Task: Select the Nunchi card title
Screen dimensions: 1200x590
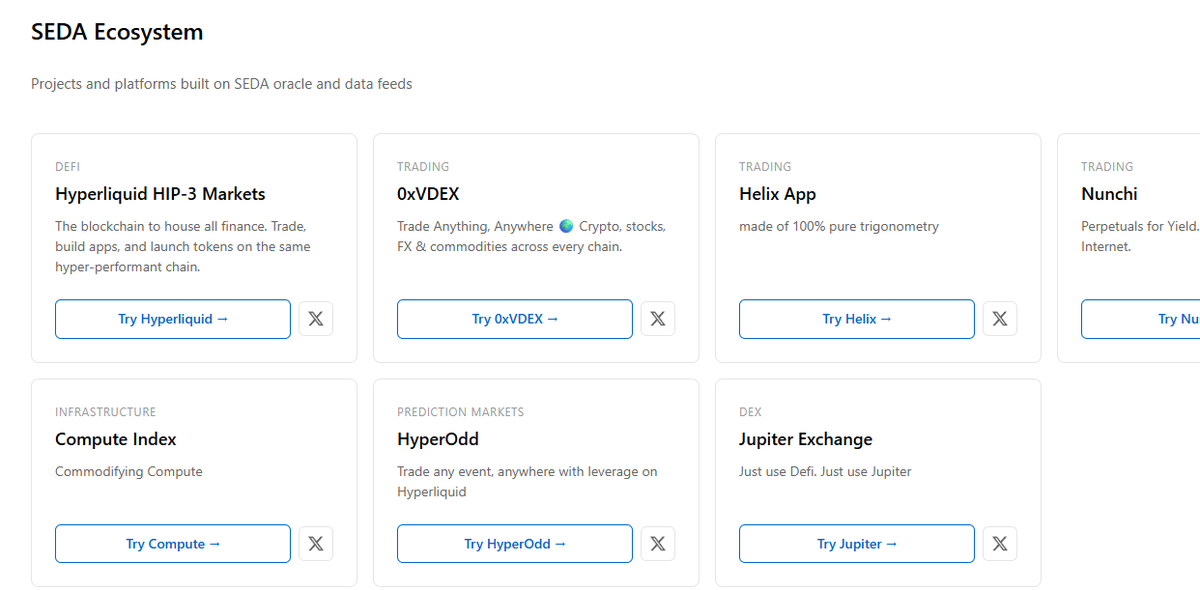Action: (x=1109, y=194)
